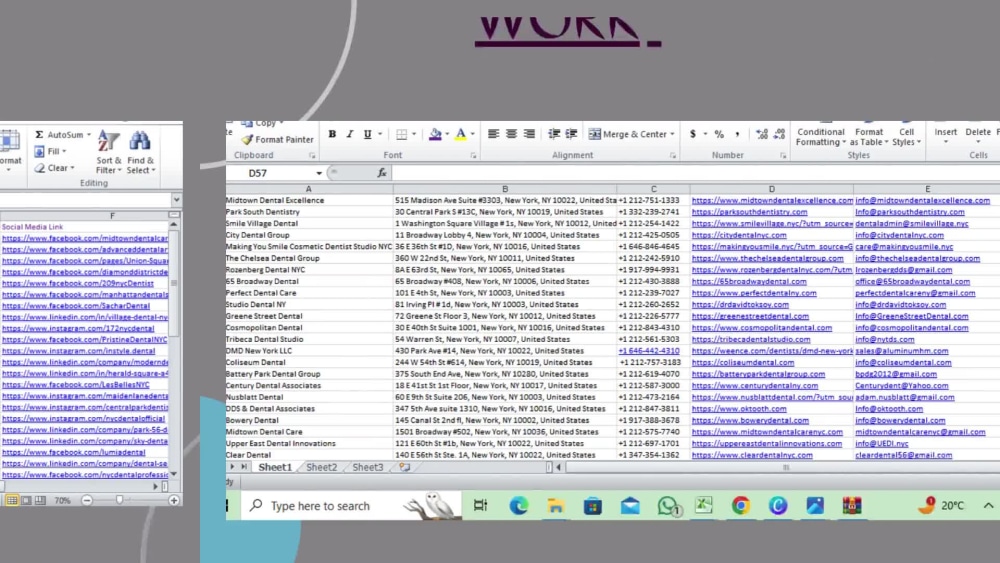Click the zoom in plus button
1000x563 pixels.
coord(173,501)
